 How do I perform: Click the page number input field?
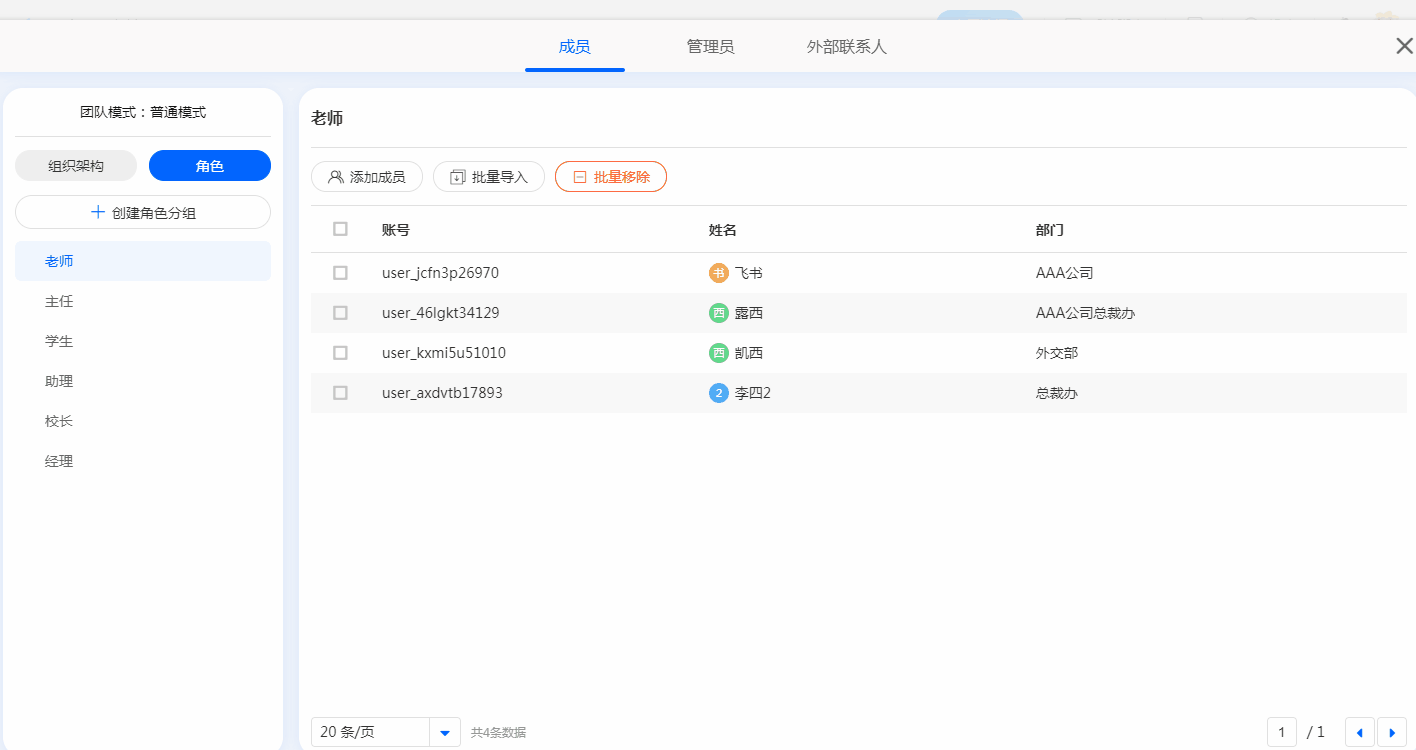1281,732
